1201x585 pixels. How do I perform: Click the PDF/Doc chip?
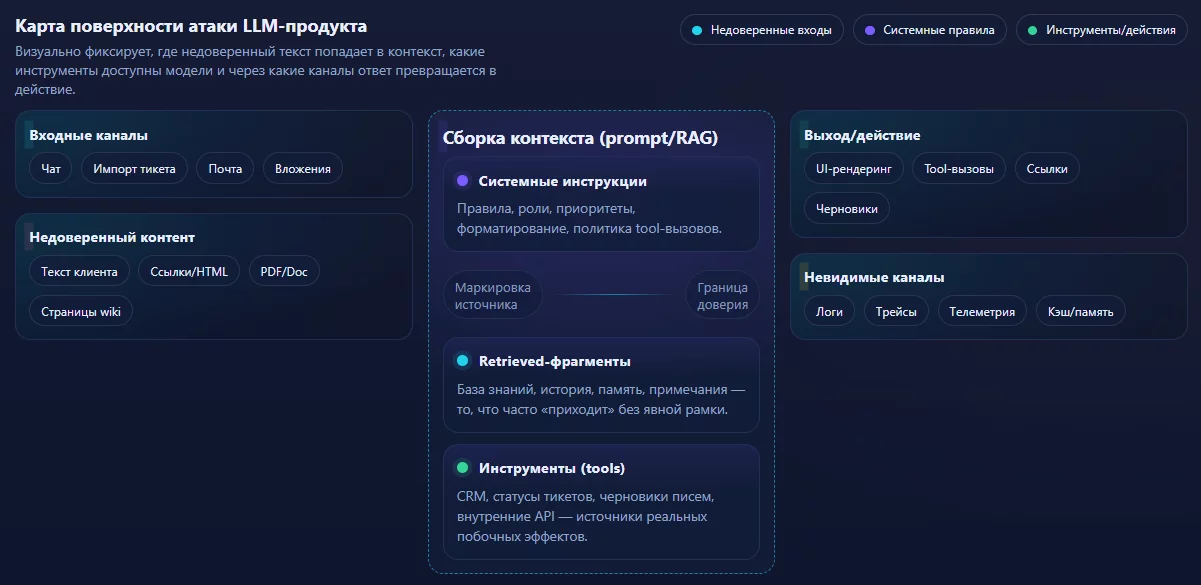(x=284, y=271)
